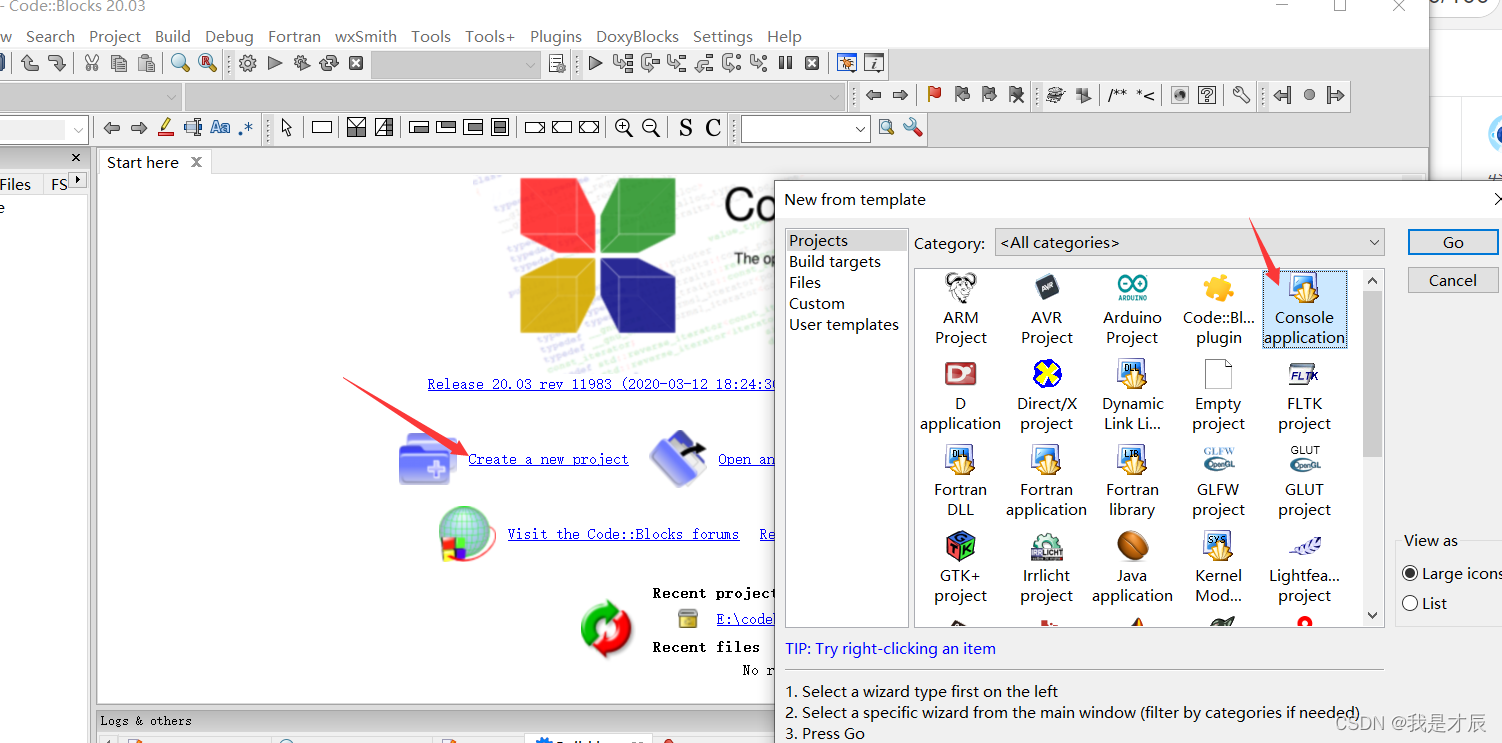Open the Category All categories dropdown
The height and width of the screenshot is (743, 1502).
point(1190,242)
